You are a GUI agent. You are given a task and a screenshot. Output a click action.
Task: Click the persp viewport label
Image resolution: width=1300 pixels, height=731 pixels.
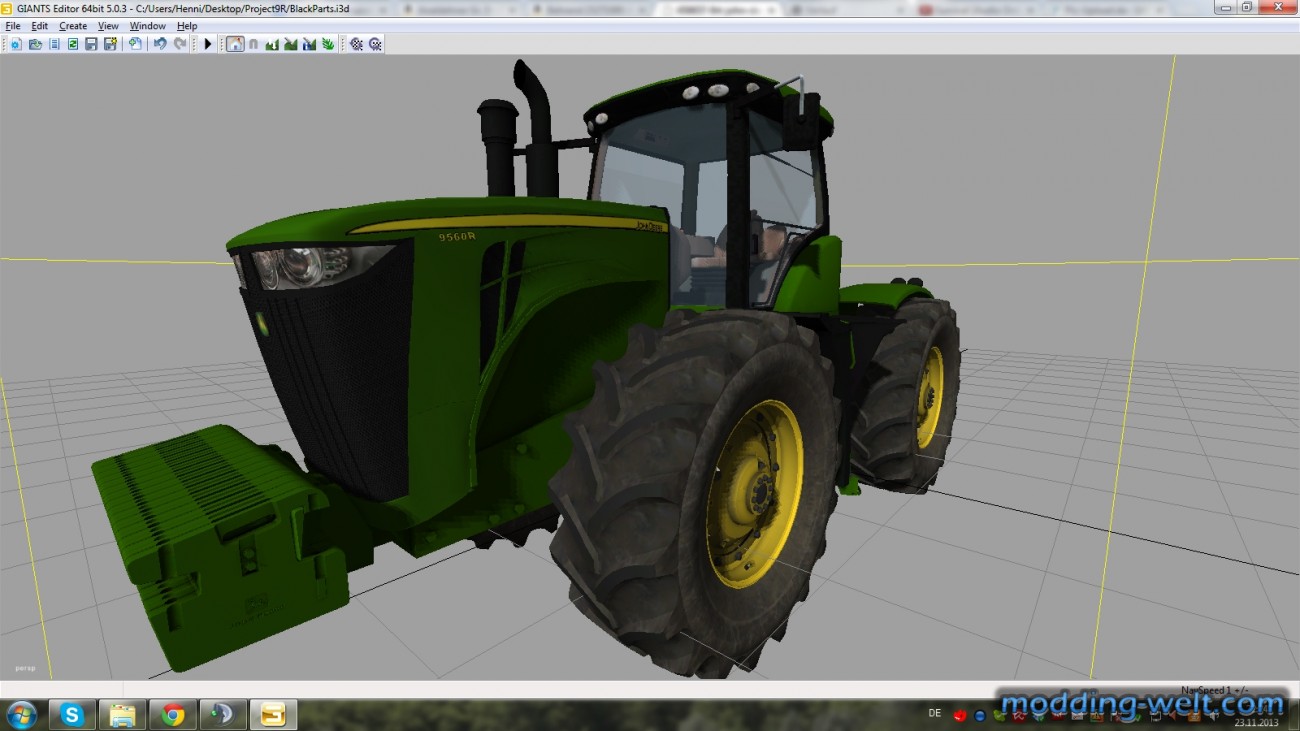pos(24,668)
